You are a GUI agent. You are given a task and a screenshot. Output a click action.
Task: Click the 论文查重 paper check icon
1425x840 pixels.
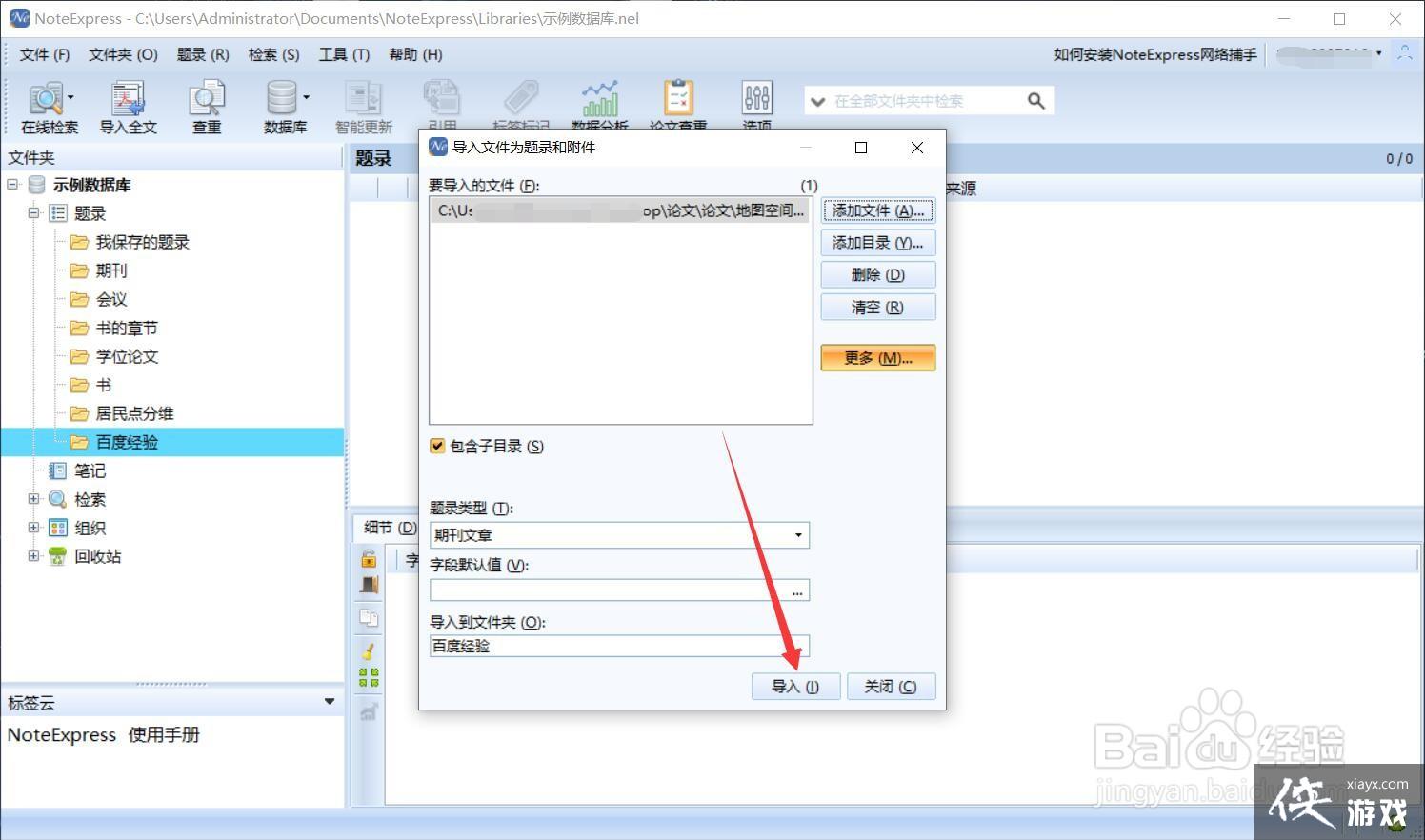(678, 105)
